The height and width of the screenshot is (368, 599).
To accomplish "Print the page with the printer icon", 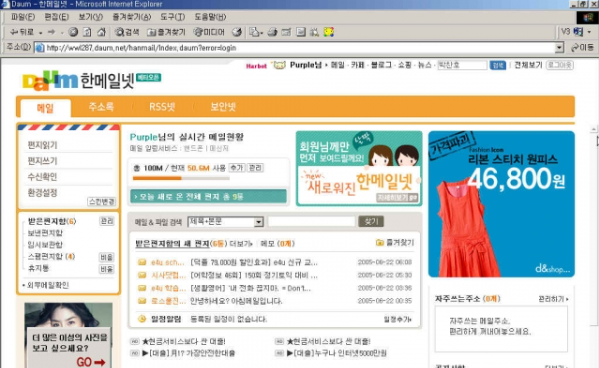I will click(272, 32).
